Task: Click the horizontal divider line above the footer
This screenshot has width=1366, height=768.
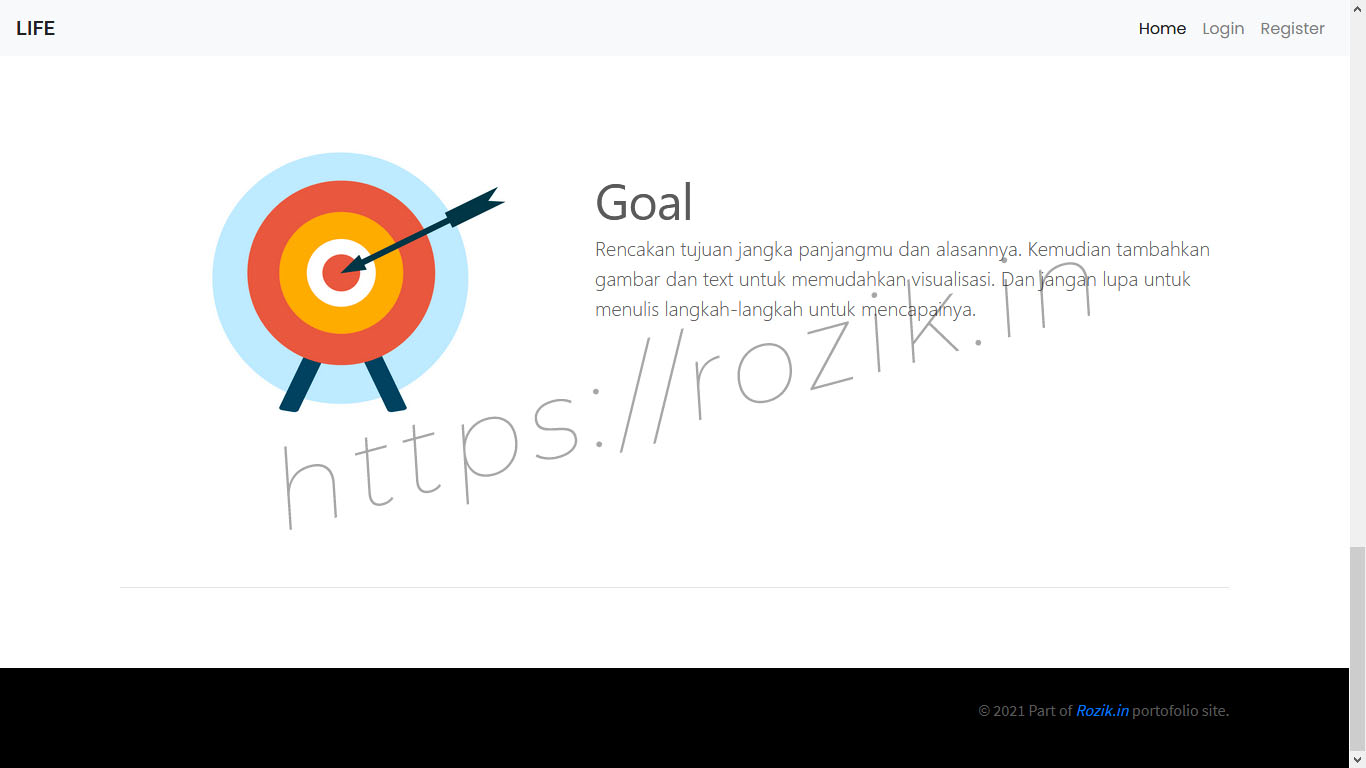Action: point(674,587)
